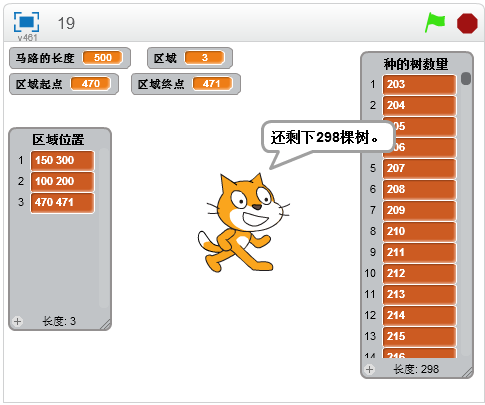This screenshot has height=405, width=485.
Task: Select item 215 in 种的树数里 list
Action: 419,336
